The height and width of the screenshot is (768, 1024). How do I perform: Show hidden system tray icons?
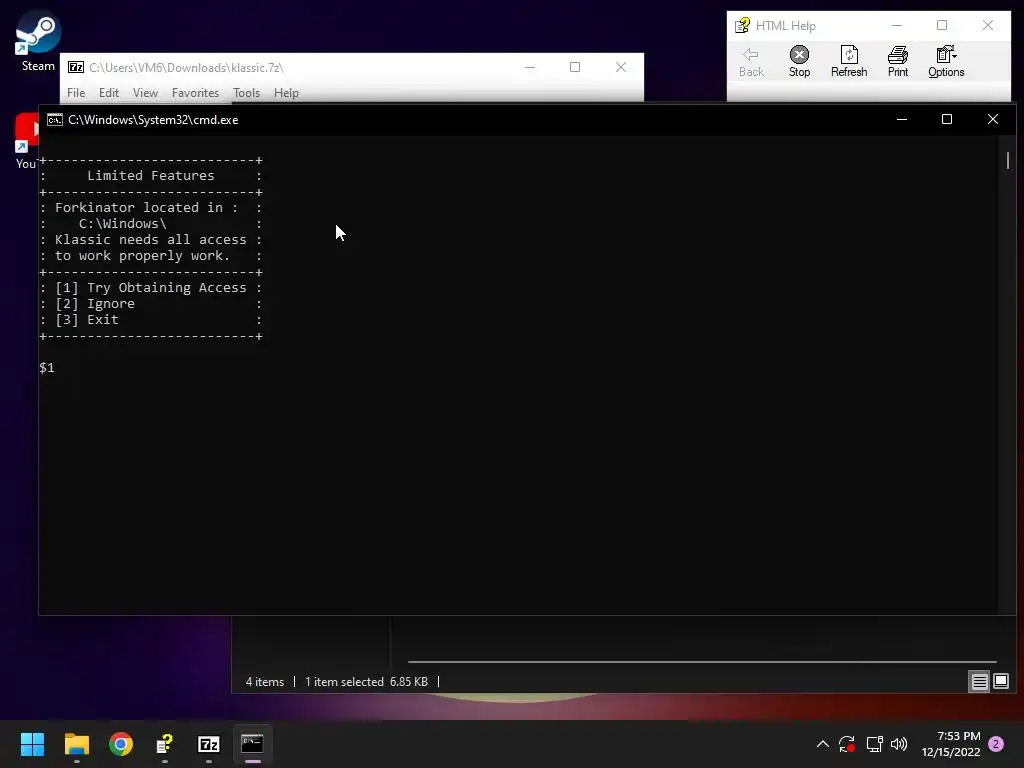point(823,744)
